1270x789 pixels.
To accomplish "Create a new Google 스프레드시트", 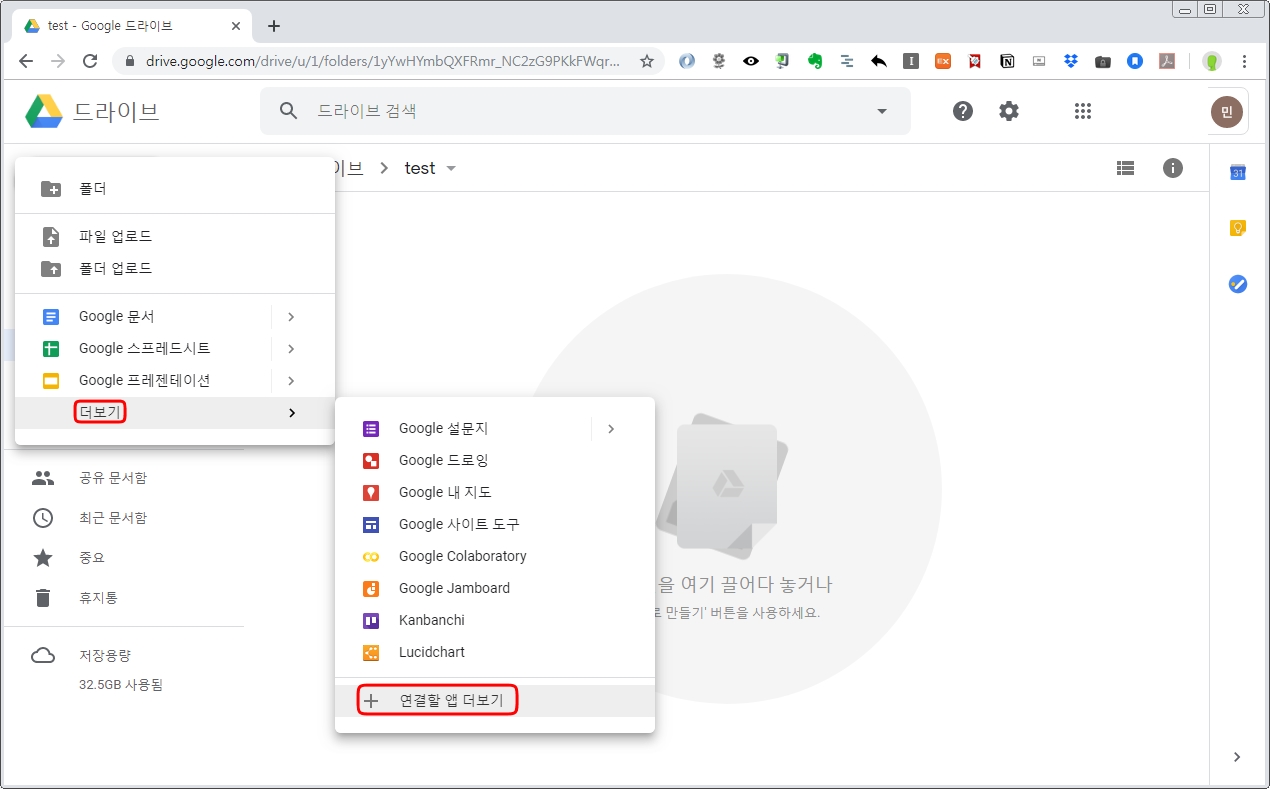I will [143, 349].
